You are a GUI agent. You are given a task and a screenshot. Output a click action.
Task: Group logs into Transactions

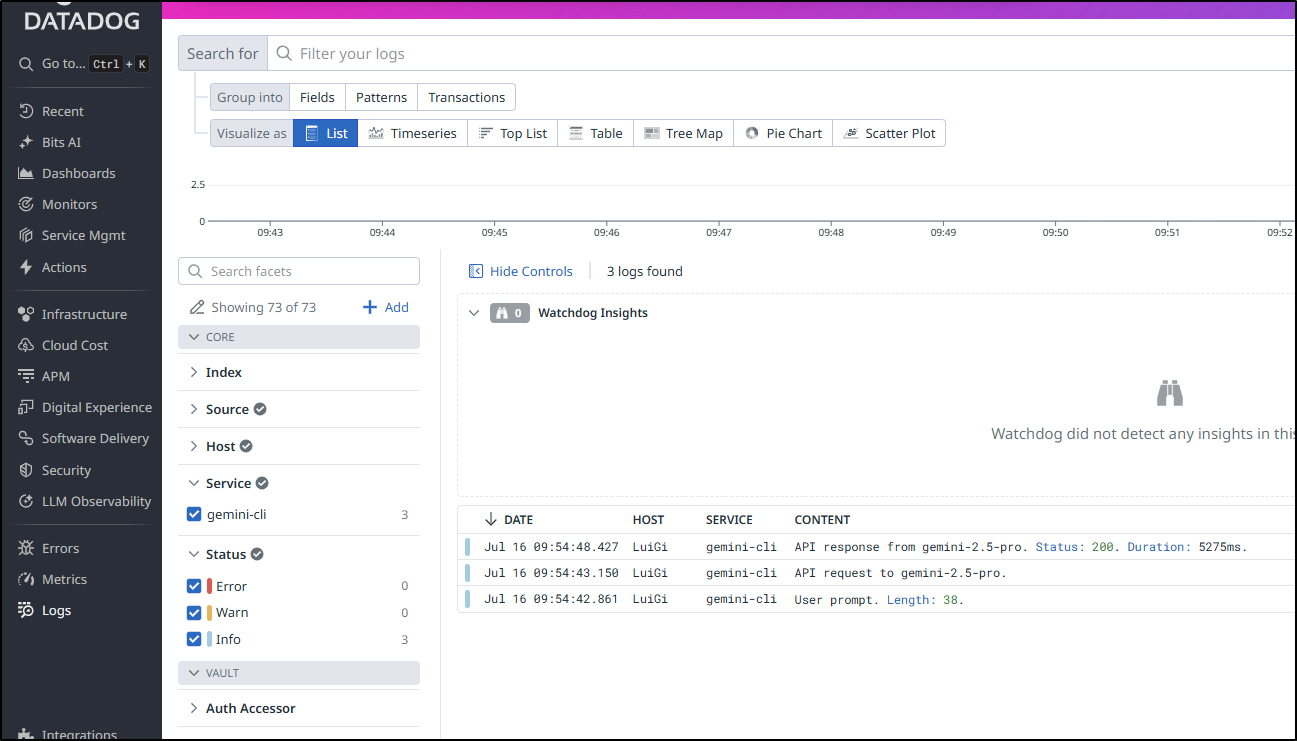[466, 97]
